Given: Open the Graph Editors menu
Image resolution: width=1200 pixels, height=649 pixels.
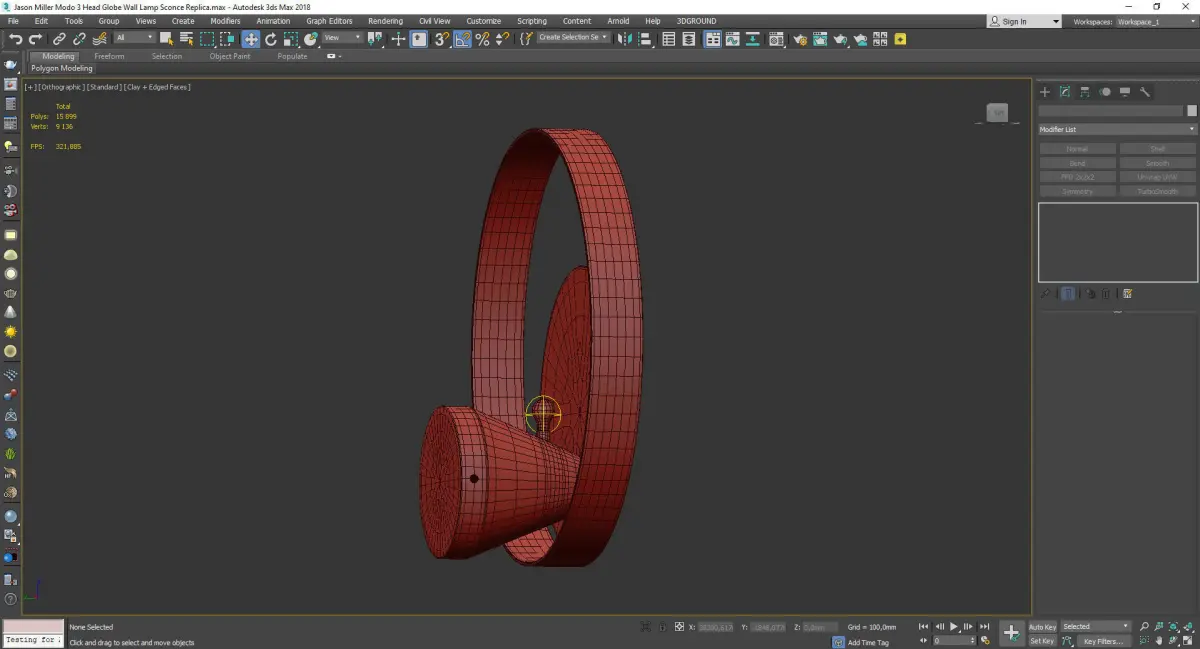Looking at the screenshot, I should pyautogui.click(x=329, y=21).
